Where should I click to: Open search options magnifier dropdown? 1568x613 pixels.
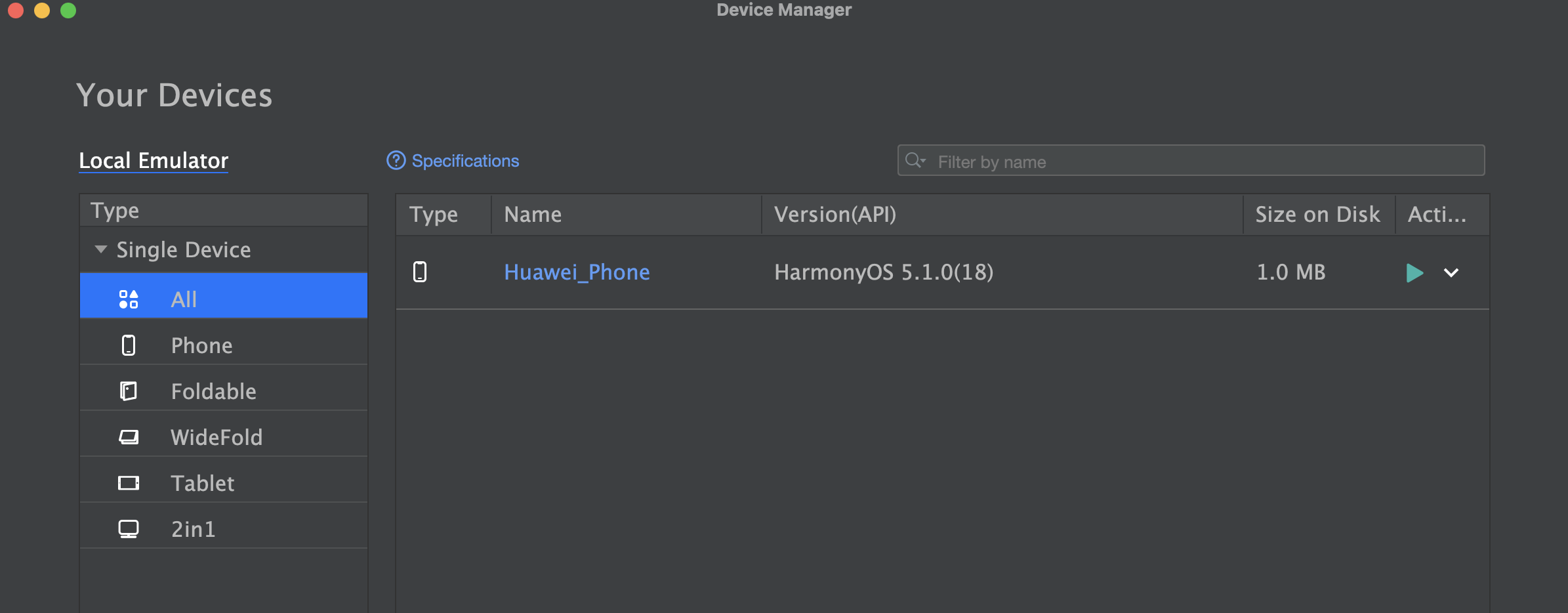915,161
